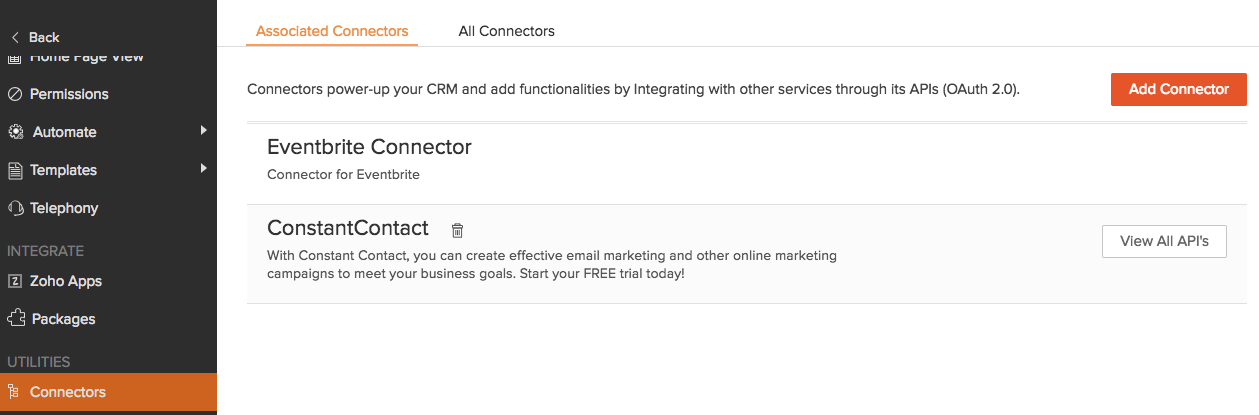This screenshot has height=415, width=1259.
Task: Click the Automate gear icon
Action: [x=15, y=132]
